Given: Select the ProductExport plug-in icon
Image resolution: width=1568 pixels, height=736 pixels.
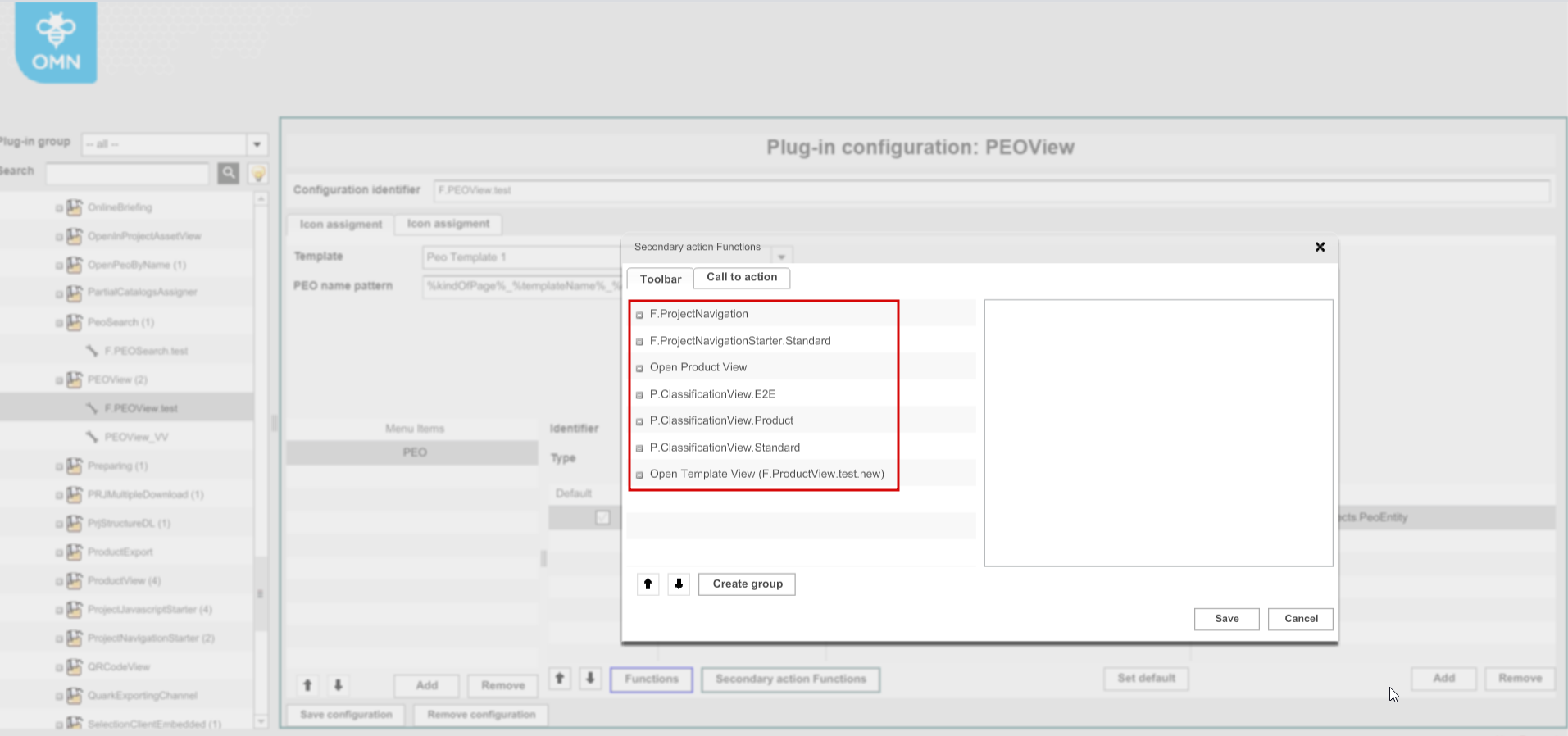Looking at the screenshot, I should tap(75, 552).
